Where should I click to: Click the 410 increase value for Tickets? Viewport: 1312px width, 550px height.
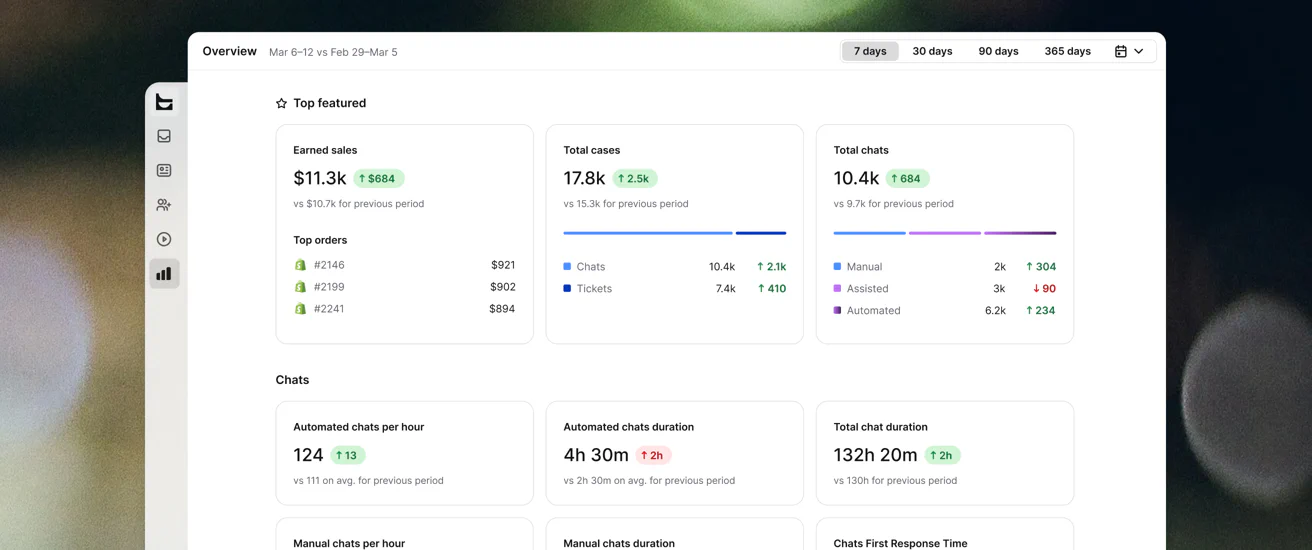coord(771,289)
